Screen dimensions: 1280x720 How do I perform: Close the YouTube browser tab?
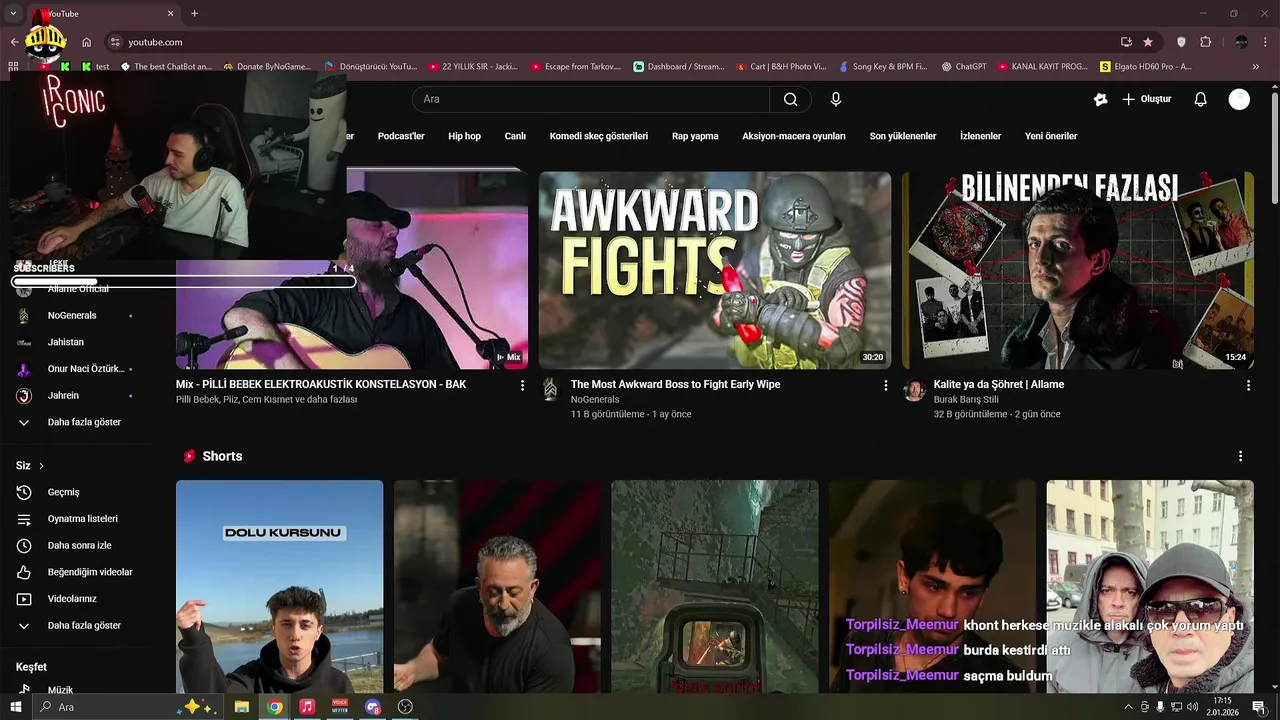(170, 13)
